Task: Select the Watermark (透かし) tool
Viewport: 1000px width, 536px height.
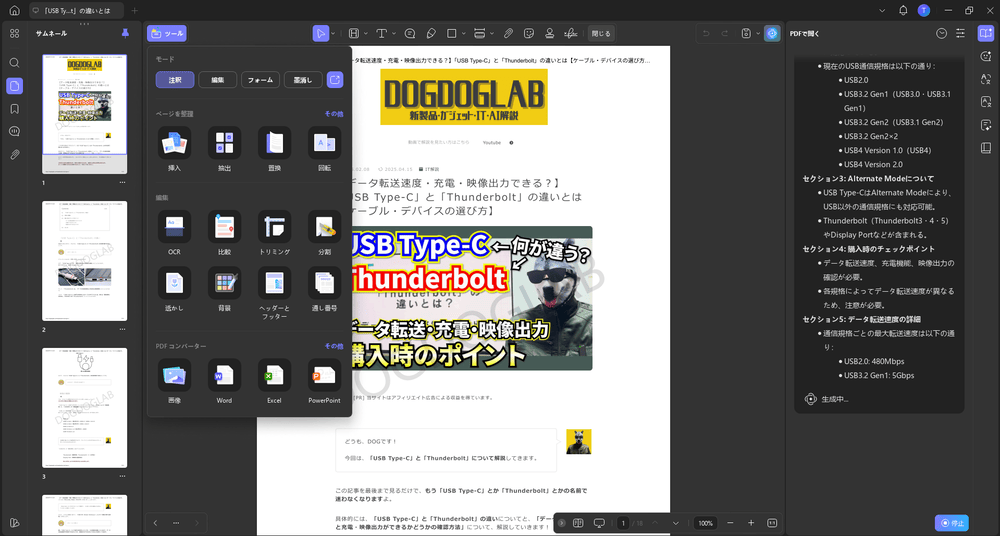Action: click(x=174, y=283)
